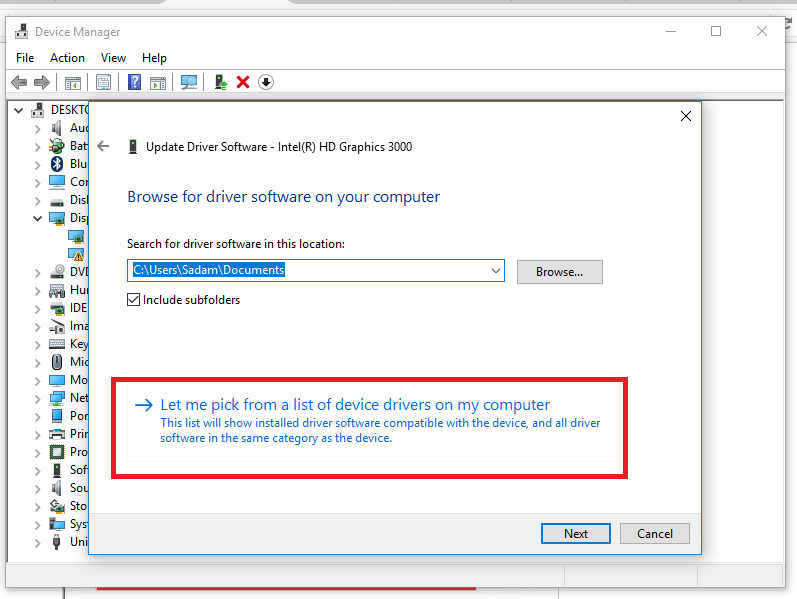Open the Help menu
Image resolution: width=797 pixels, height=599 pixels.
click(154, 58)
